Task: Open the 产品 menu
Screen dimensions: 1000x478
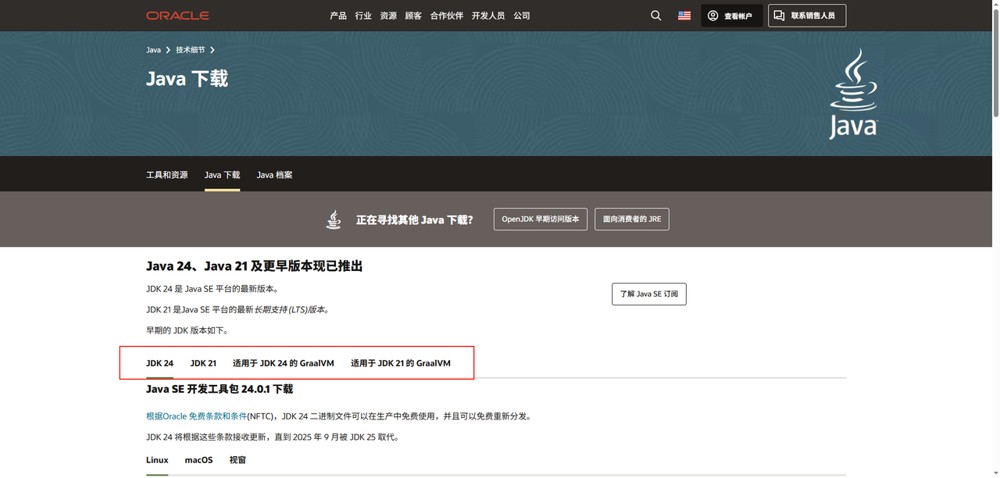Action: 338,15
